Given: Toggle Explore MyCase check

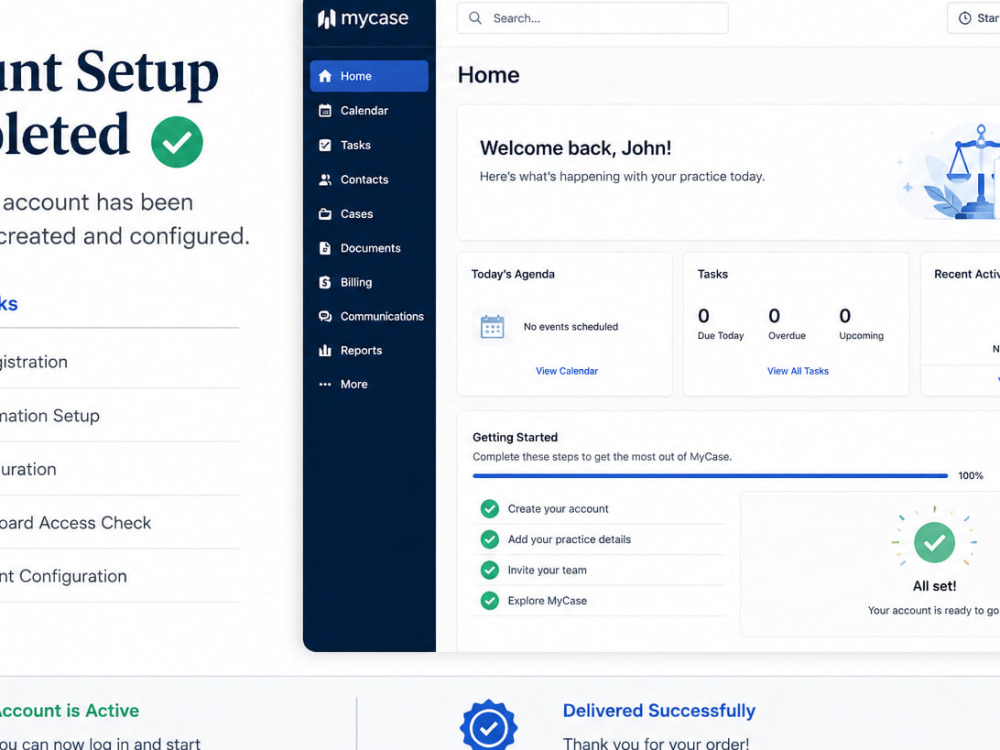Looking at the screenshot, I should point(489,601).
